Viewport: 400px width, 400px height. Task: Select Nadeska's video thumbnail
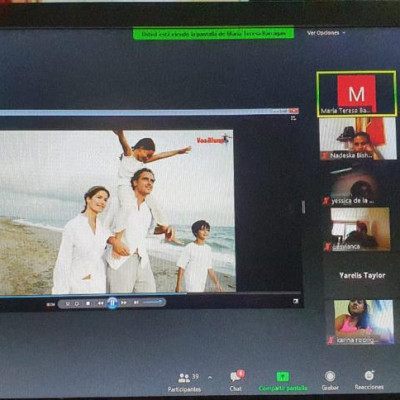[358, 139]
